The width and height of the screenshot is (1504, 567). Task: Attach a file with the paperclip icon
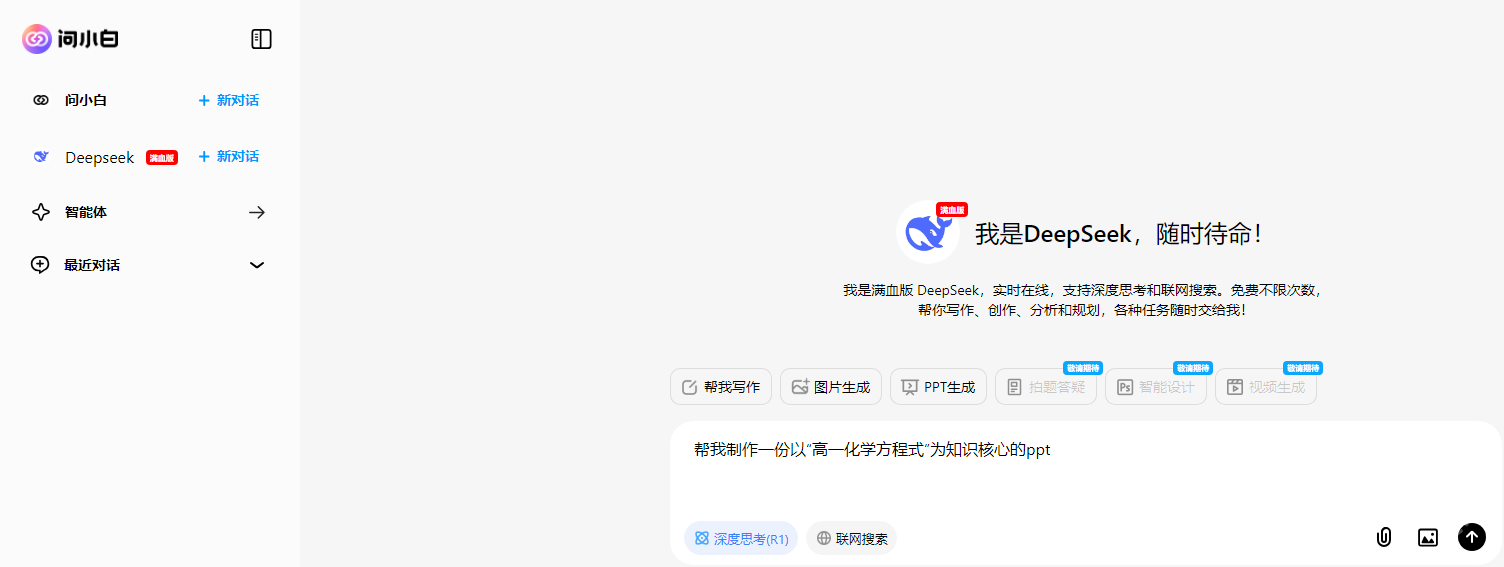[1384, 537]
